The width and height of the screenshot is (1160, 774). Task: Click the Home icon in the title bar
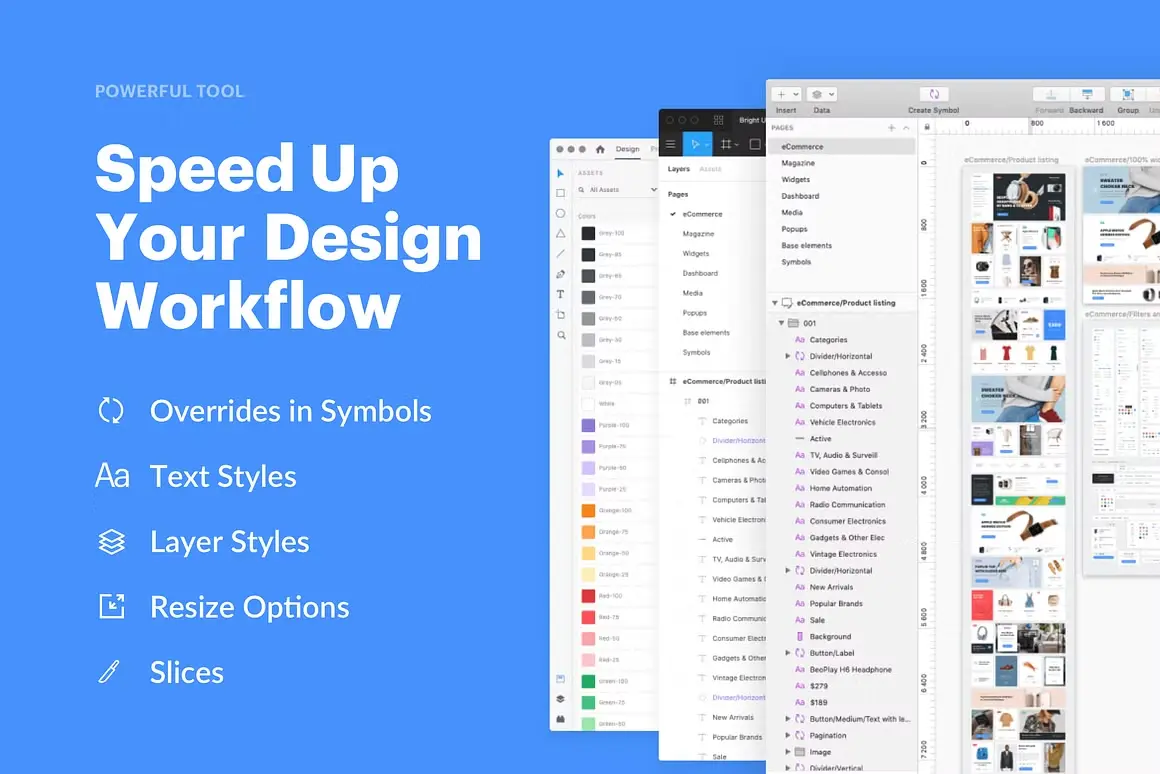point(599,148)
